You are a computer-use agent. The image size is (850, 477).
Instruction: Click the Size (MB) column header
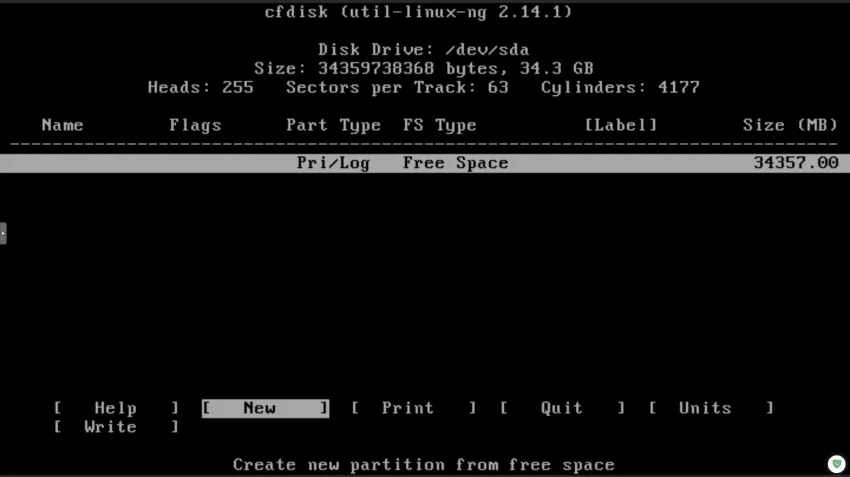click(790, 125)
